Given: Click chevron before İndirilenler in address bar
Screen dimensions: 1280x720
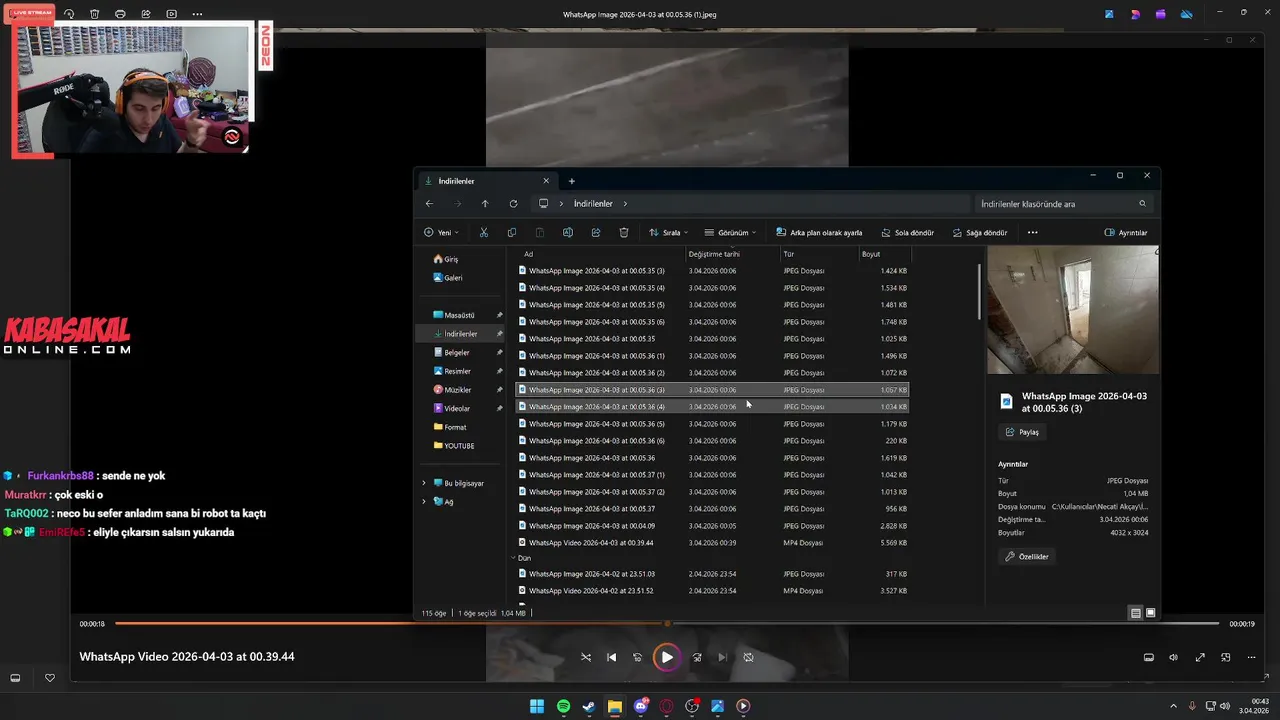Looking at the screenshot, I should (560, 204).
